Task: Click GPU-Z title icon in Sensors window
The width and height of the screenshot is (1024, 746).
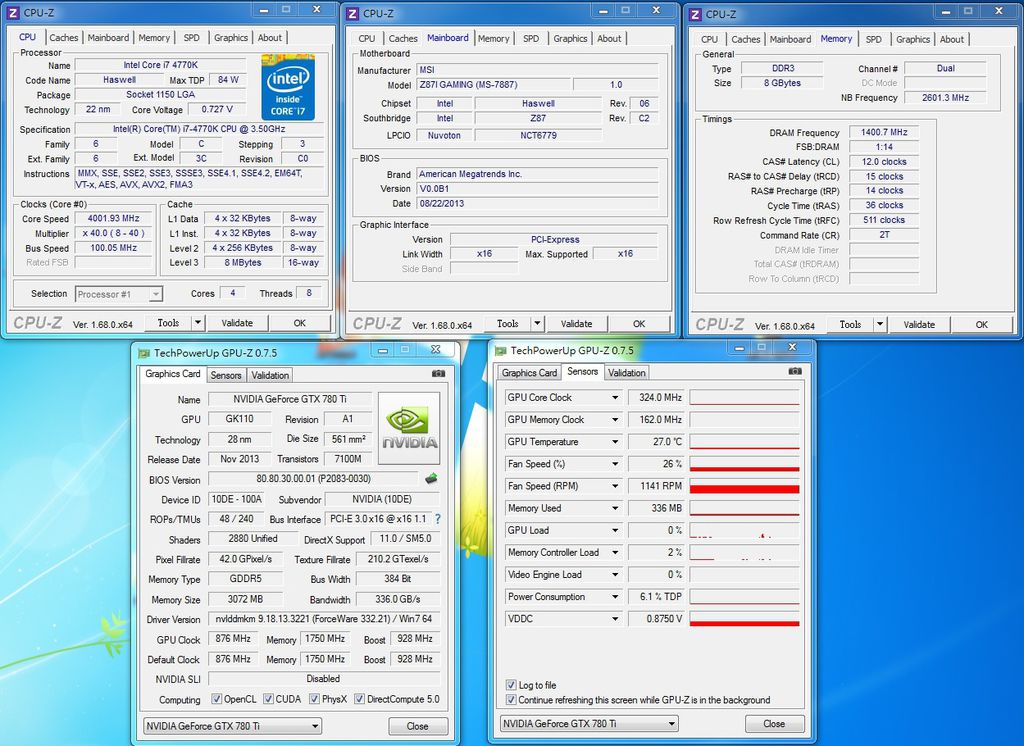Action: coord(501,351)
